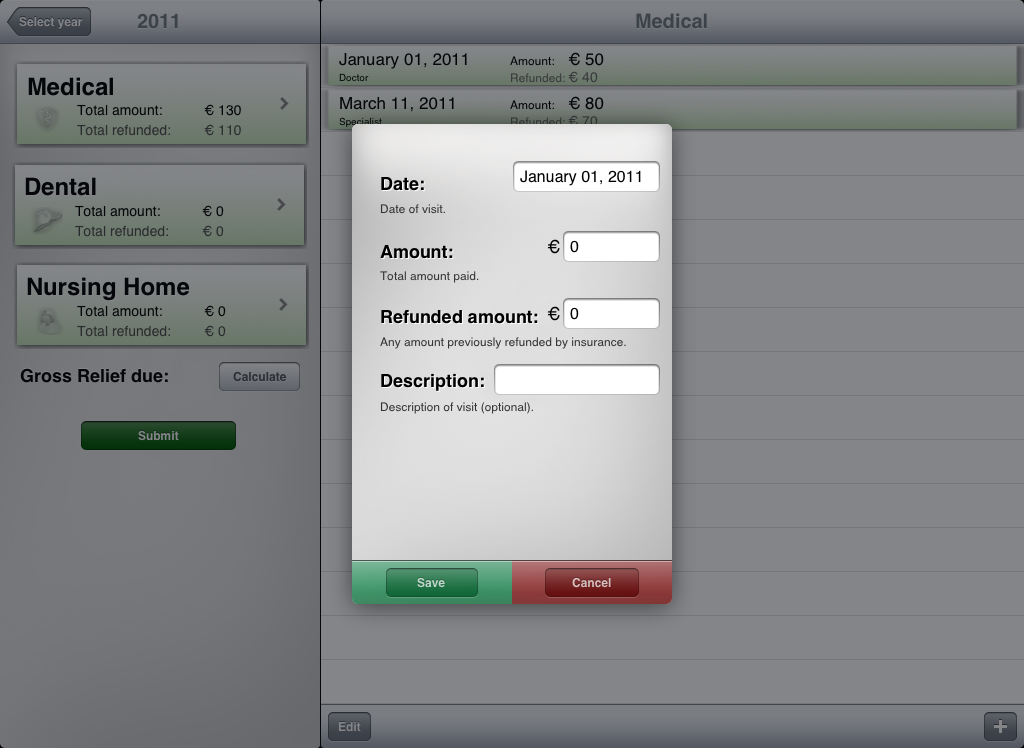Save the new medical entry
Screen dimensions: 1024x748
(x=431, y=583)
